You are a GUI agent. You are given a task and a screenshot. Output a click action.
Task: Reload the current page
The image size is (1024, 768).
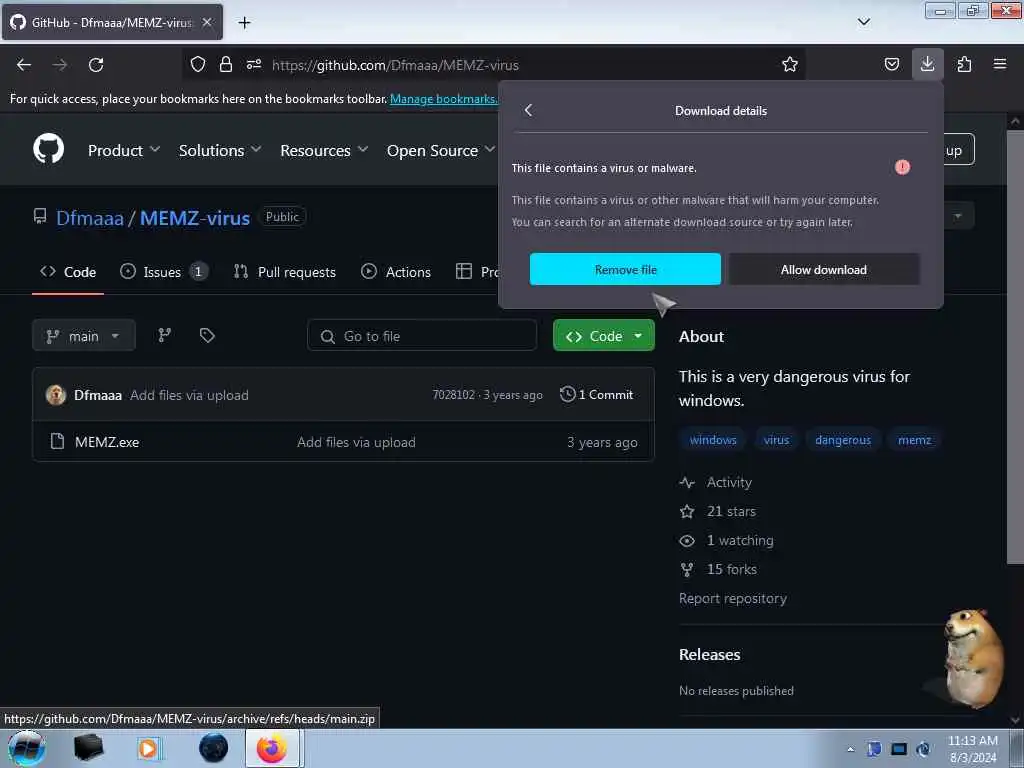point(96,65)
